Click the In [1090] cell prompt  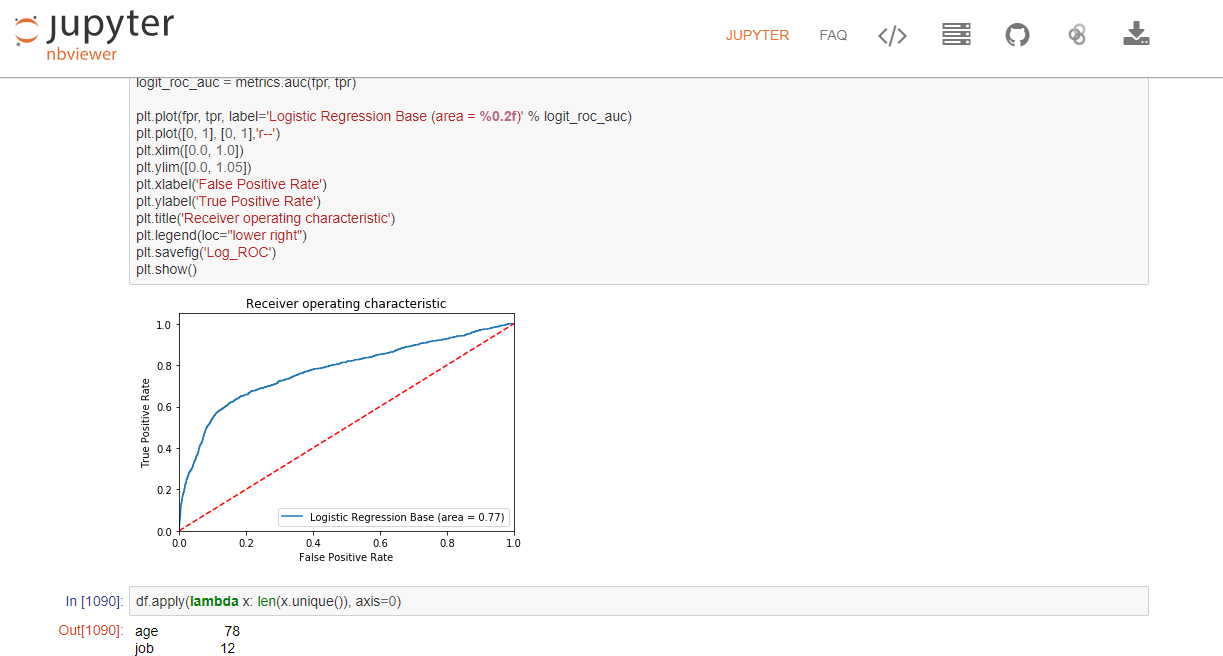tap(95, 601)
